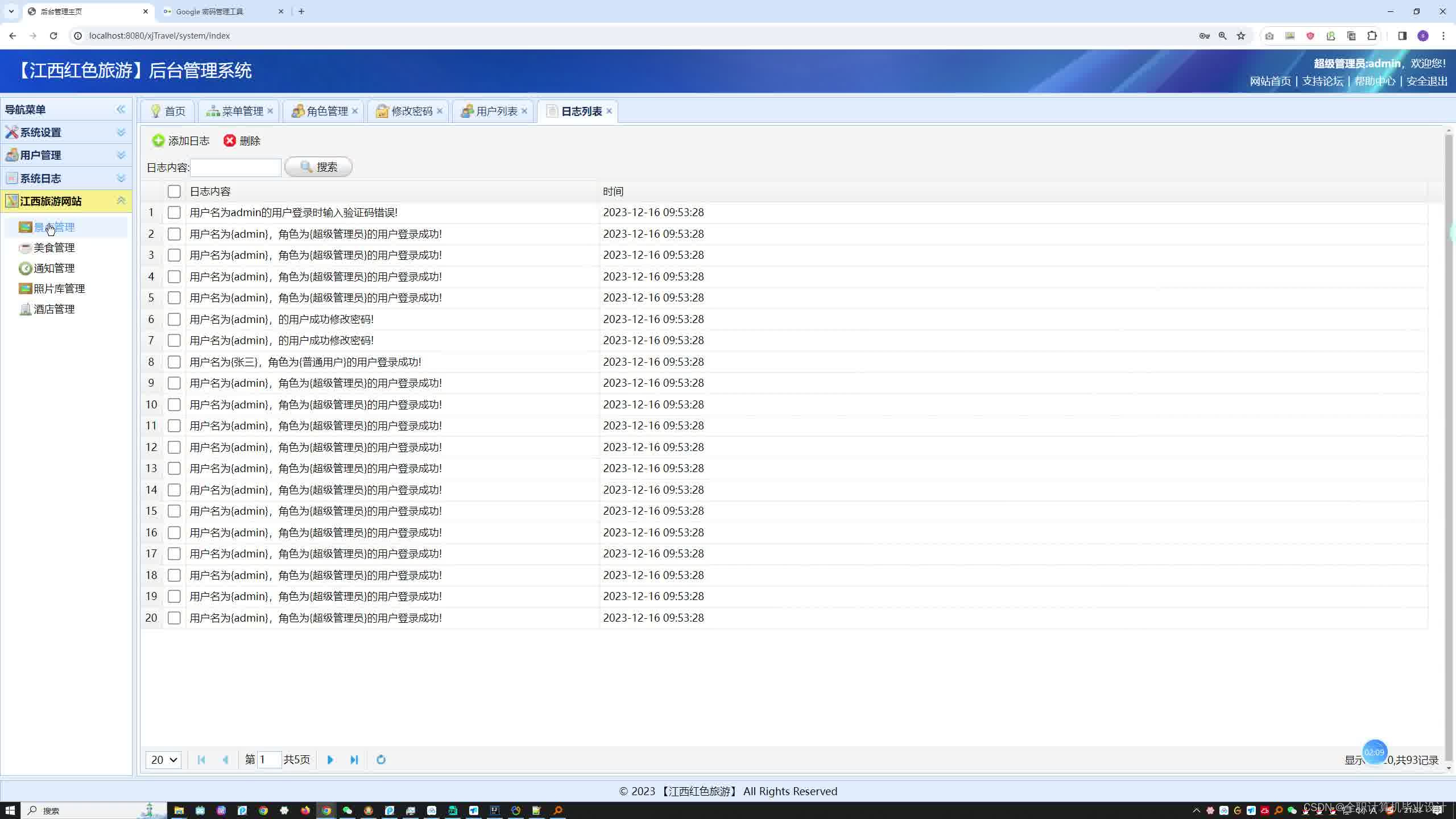1456x819 pixels.
Task: Collapse navigation menu panel arrows
Action: [x=121, y=109]
